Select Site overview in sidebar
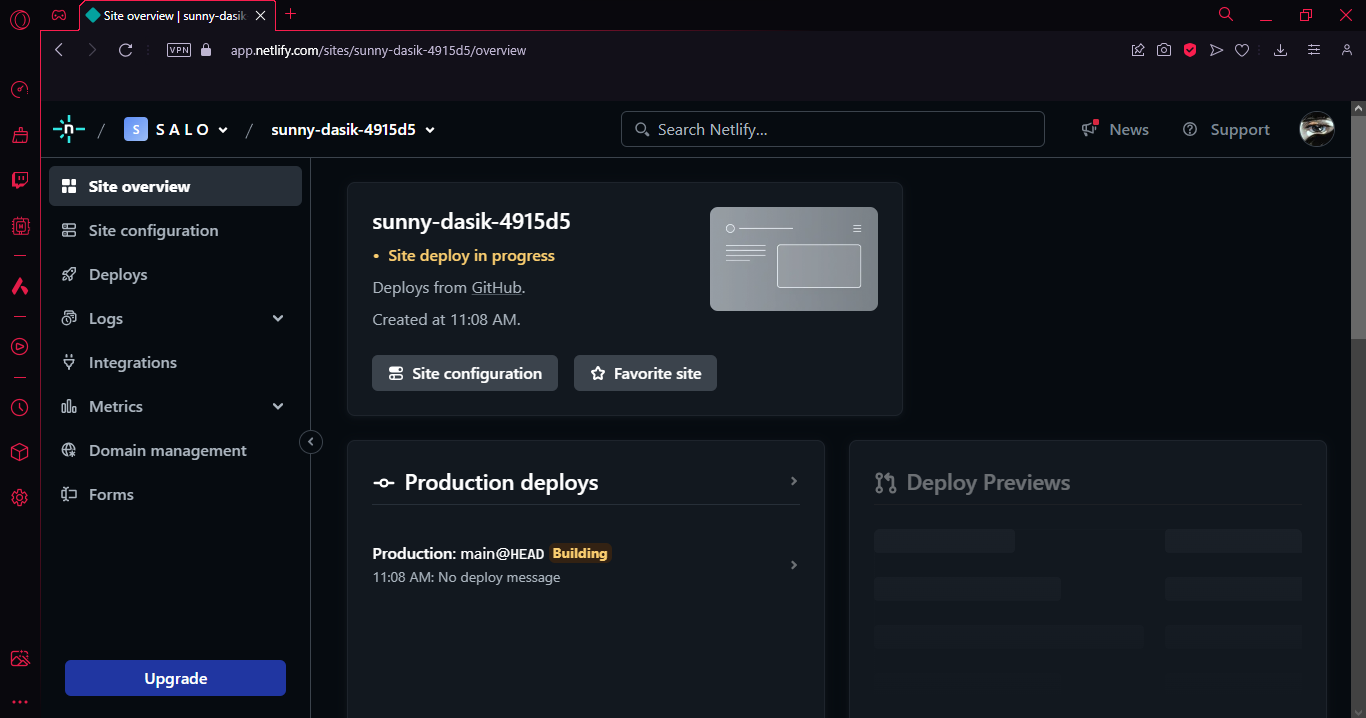Screen dimensions: 1366x718 pos(175,186)
